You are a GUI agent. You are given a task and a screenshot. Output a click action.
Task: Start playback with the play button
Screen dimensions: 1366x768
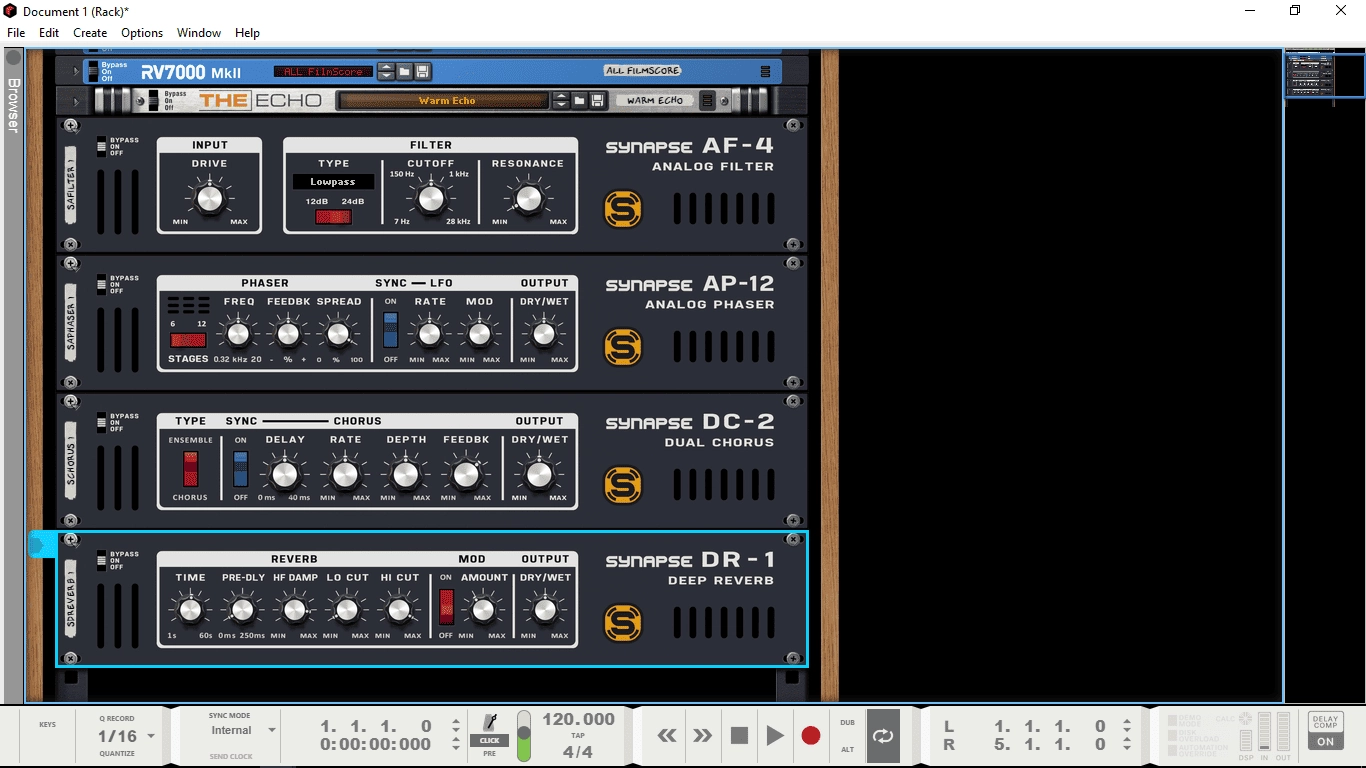coord(775,736)
